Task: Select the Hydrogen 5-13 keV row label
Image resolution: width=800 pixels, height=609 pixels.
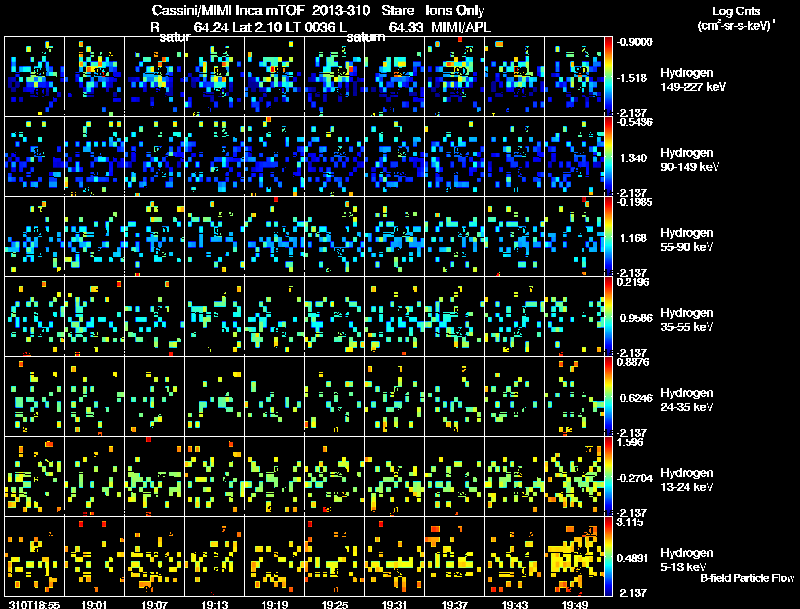Action: coord(687,560)
